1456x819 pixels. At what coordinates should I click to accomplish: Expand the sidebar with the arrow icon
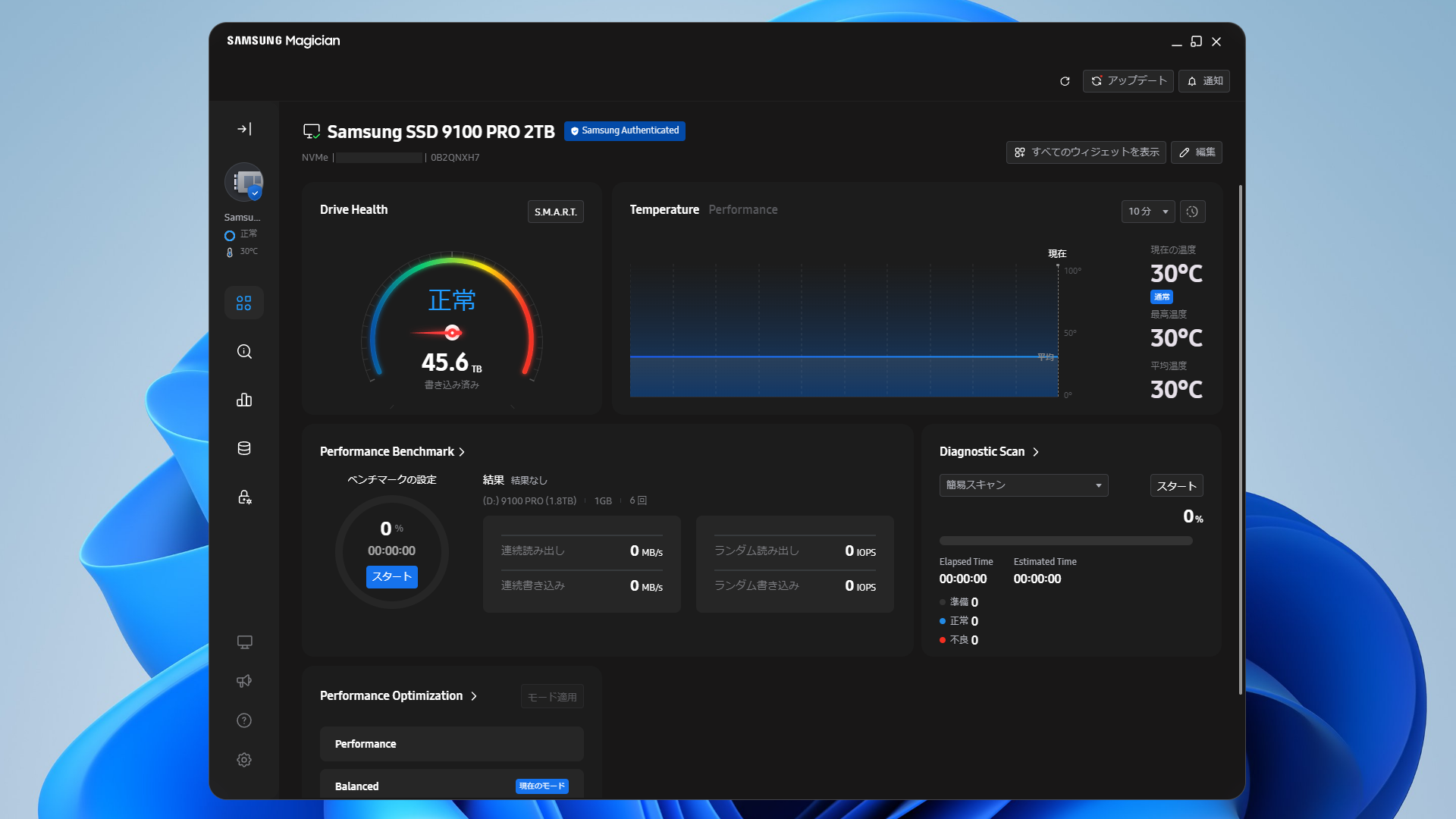(243, 129)
